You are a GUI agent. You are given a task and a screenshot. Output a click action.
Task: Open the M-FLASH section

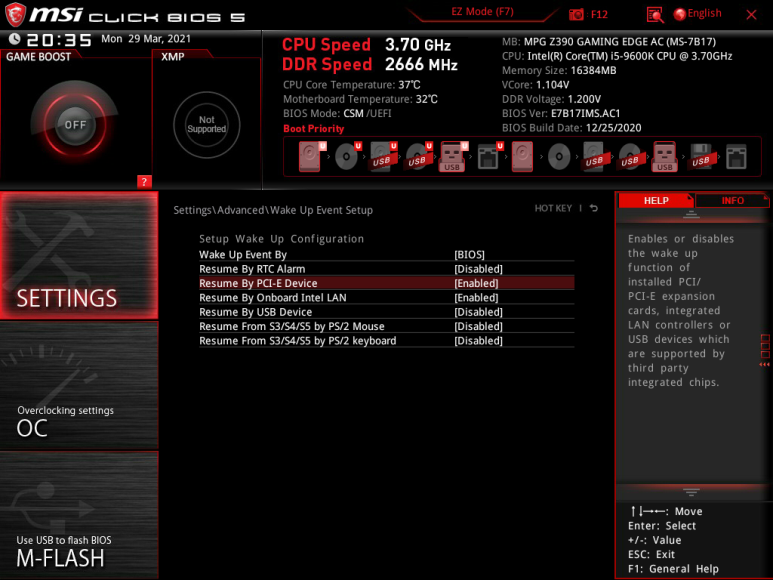79,515
